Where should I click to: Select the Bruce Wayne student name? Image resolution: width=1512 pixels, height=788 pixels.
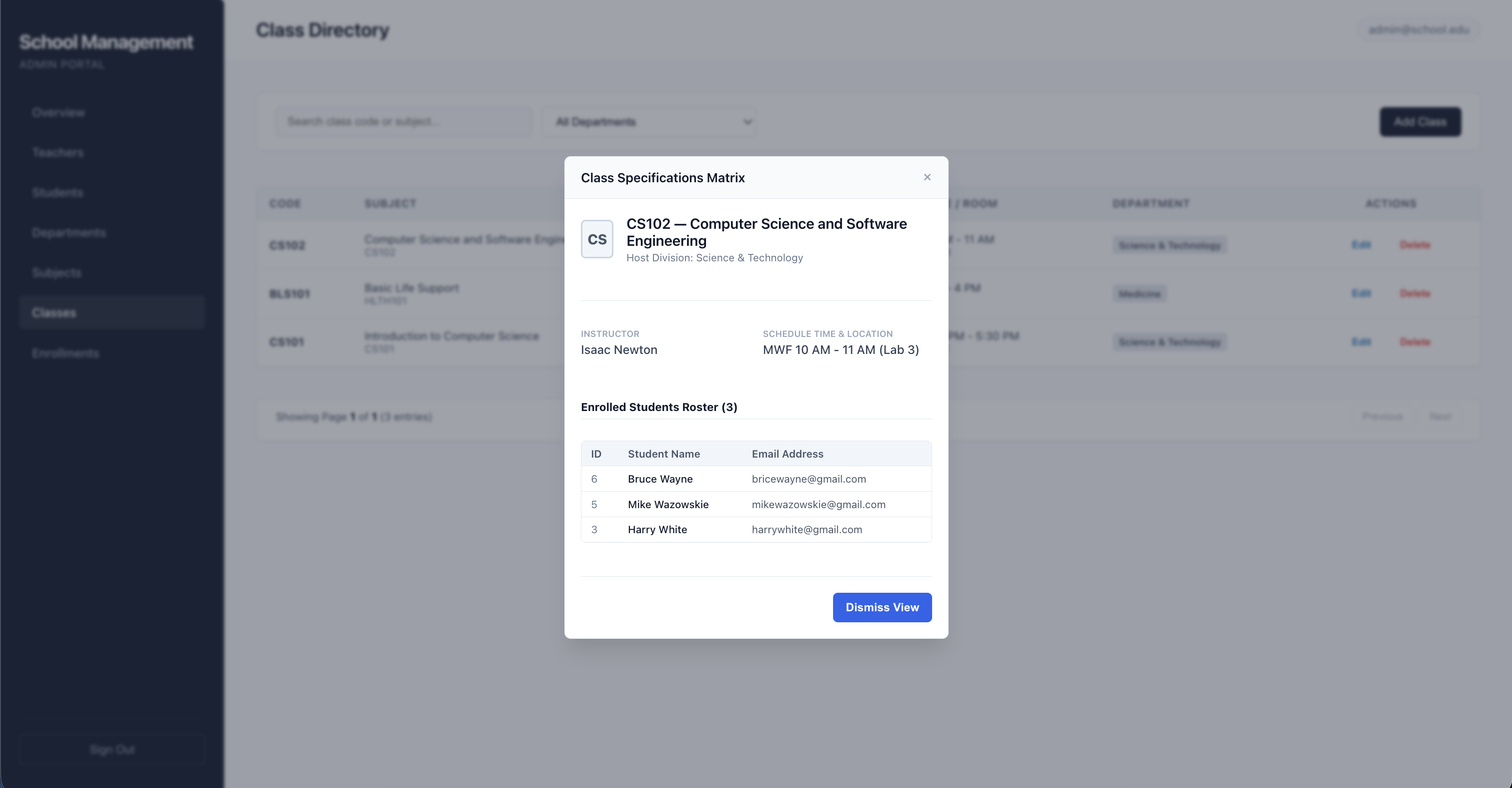(660, 479)
